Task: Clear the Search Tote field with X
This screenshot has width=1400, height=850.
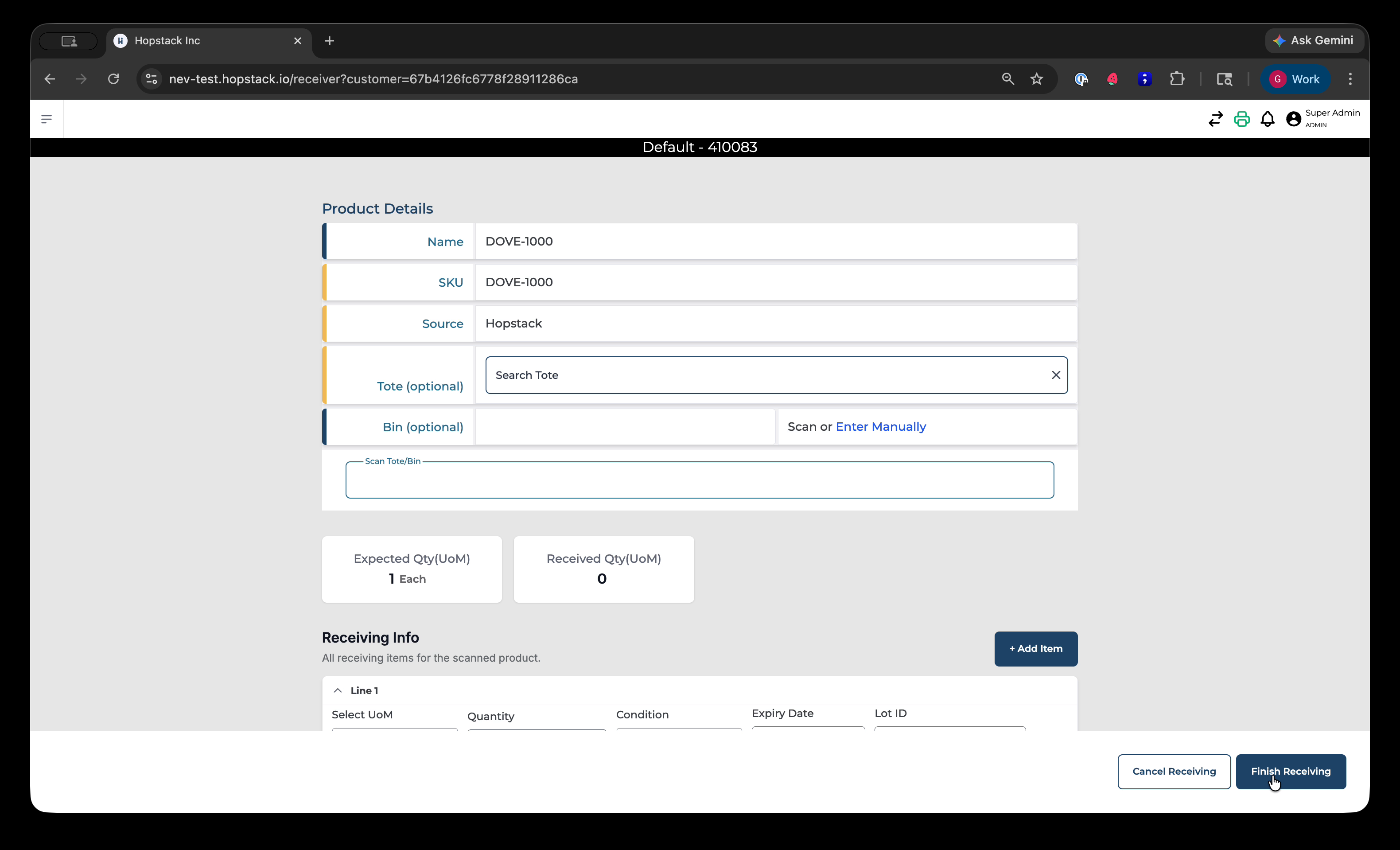Action: pyautogui.click(x=1056, y=375)
